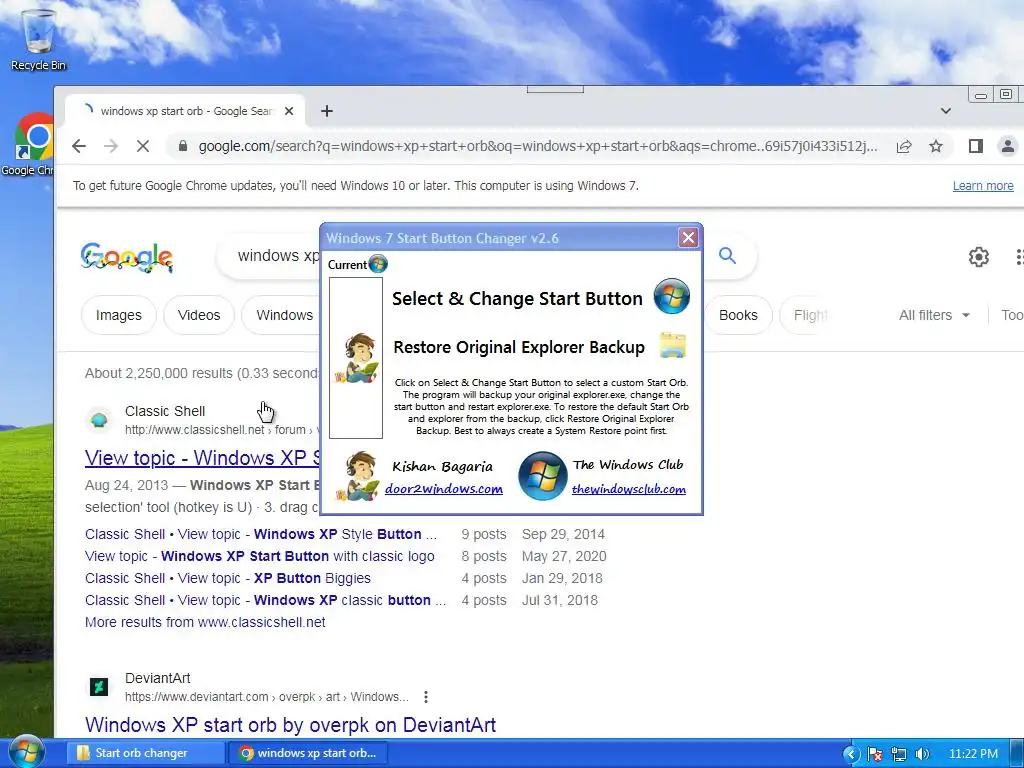Open the door2windows.com link
The image size is (1024, 768).
click(443, 489)
